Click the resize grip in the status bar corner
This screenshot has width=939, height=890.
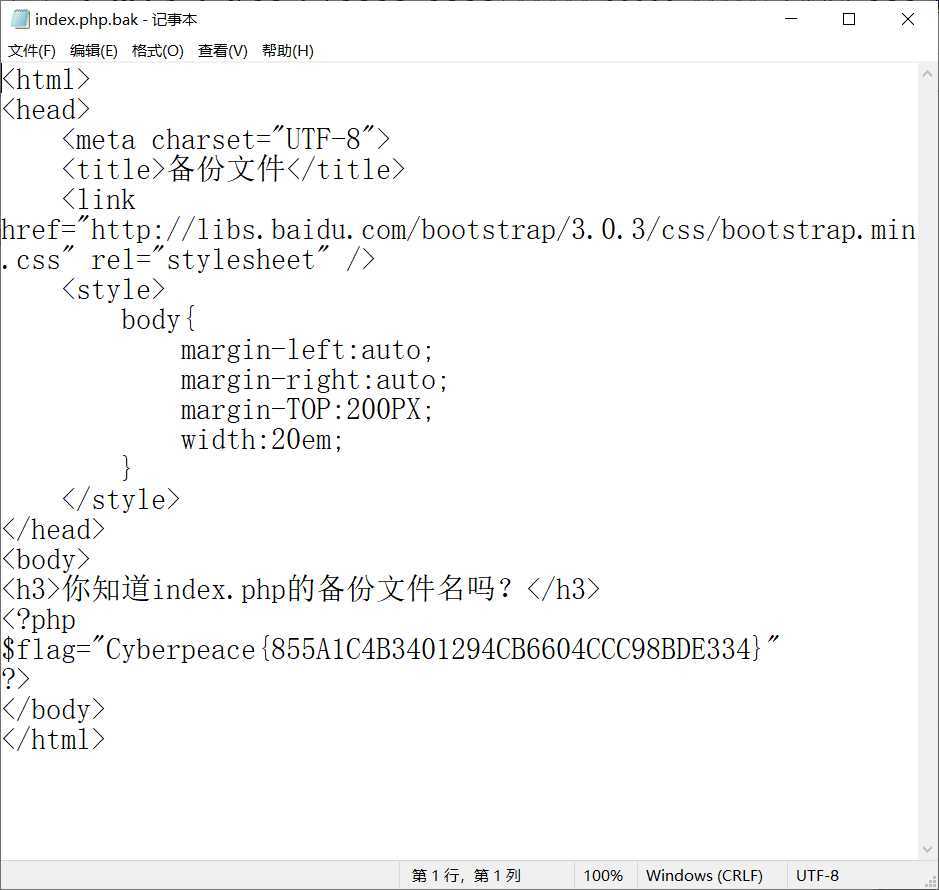tap(930, 881)
